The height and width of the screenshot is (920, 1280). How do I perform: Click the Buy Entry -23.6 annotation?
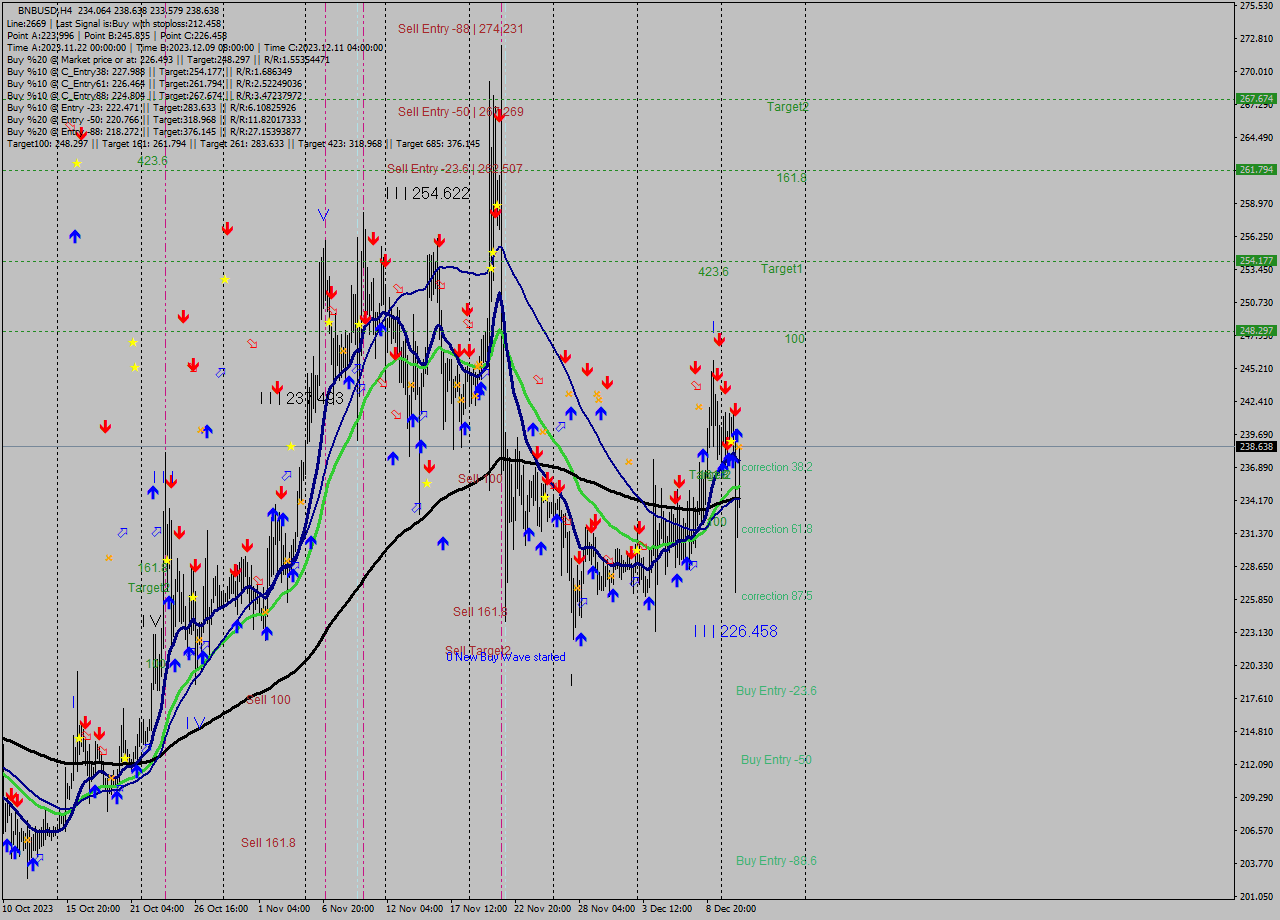(776, 691)
